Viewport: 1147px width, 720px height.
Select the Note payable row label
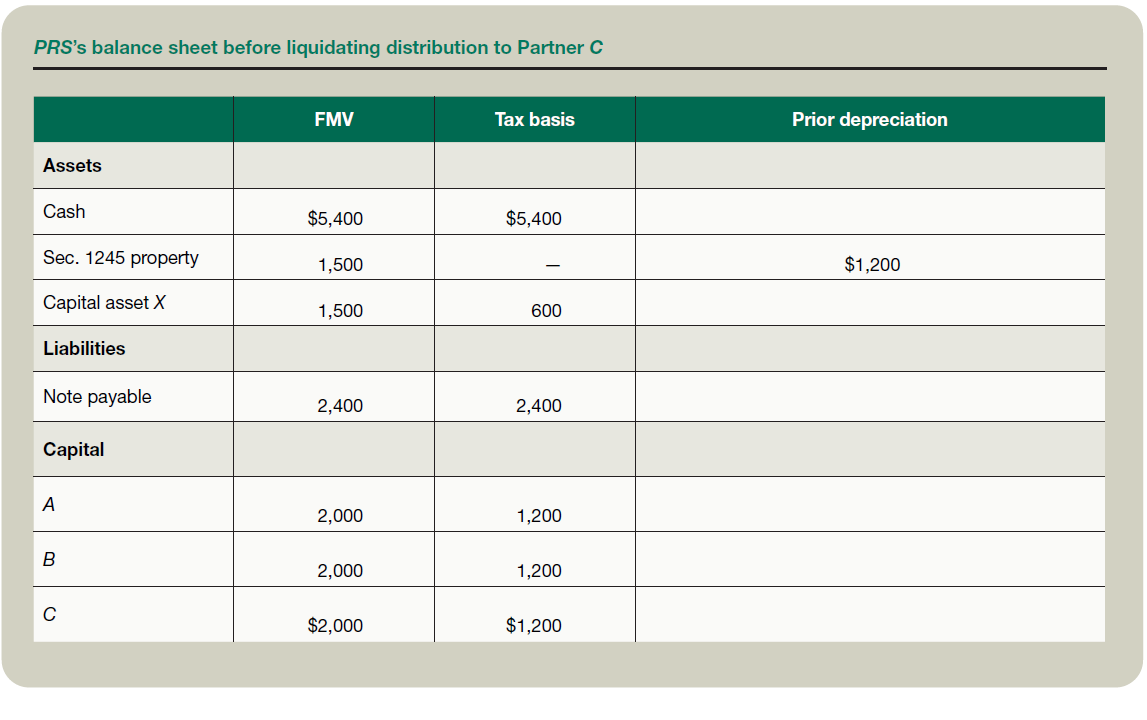click(x=97, y=397)
